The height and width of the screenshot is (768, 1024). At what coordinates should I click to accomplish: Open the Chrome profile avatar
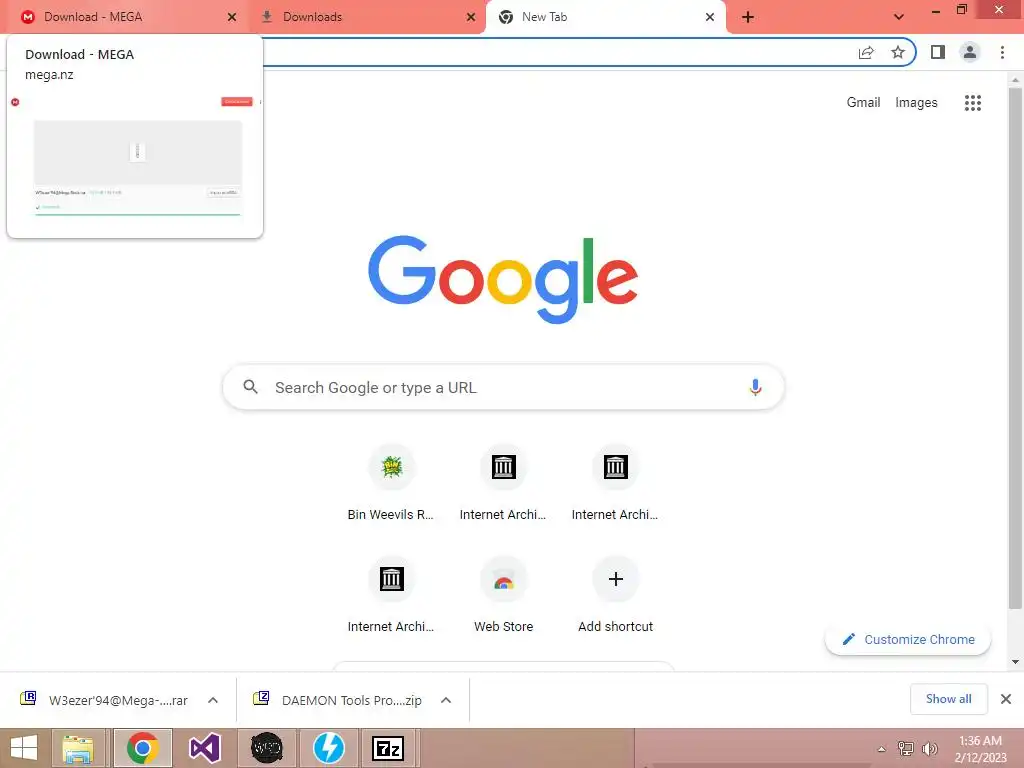point(970,52)
